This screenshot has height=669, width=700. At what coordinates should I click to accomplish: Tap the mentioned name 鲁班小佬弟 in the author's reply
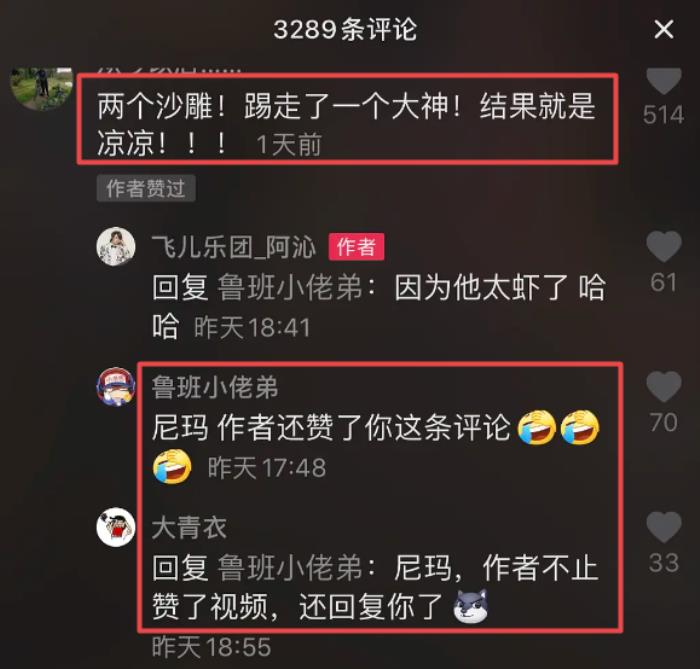291,287
